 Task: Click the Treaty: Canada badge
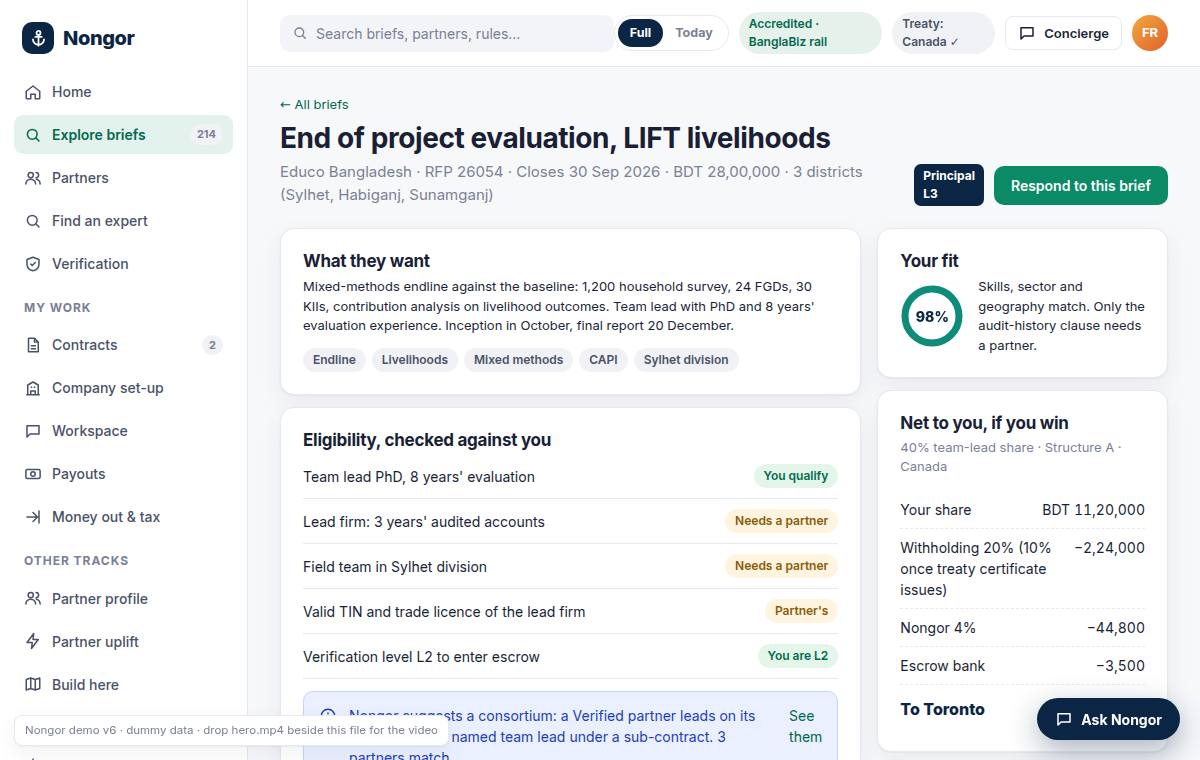943,33
